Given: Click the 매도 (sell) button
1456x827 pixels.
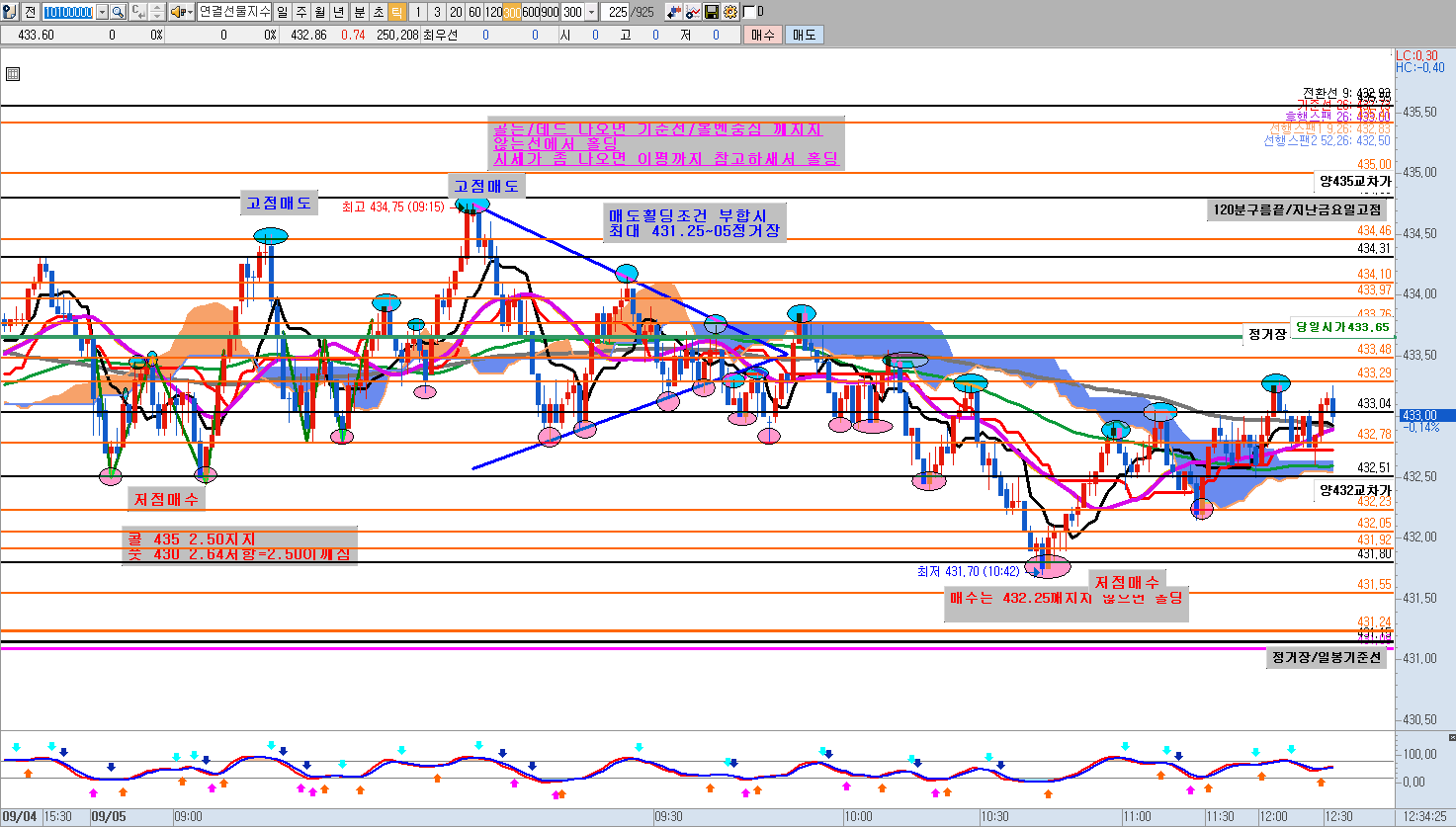Looking at the screenshot, I should coord(804,35).
